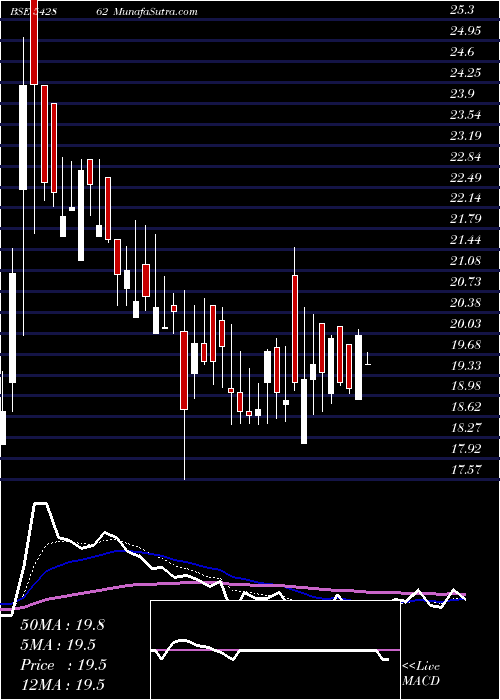Screen dimensions: 500x700
Task: Click the 19.33 price axis label
Action: pos(465,366)
